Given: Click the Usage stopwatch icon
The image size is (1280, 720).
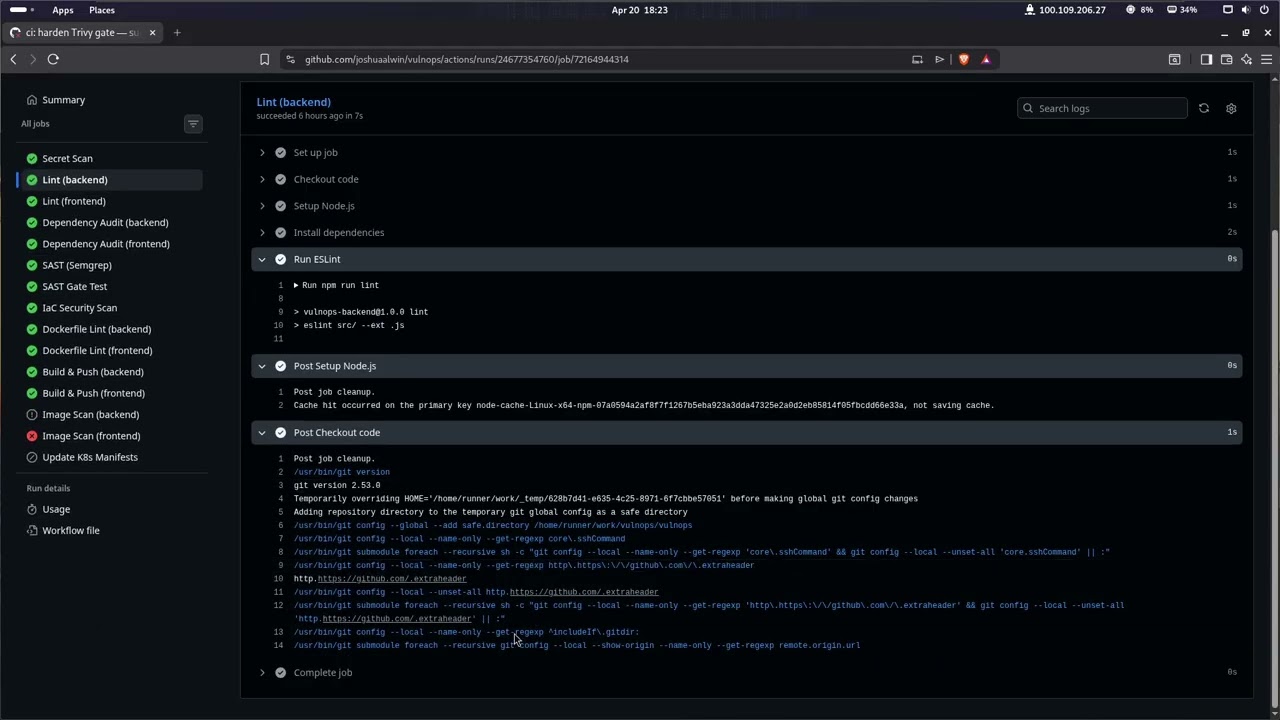Looking at the screenshot, I should (x=32, y=509).
